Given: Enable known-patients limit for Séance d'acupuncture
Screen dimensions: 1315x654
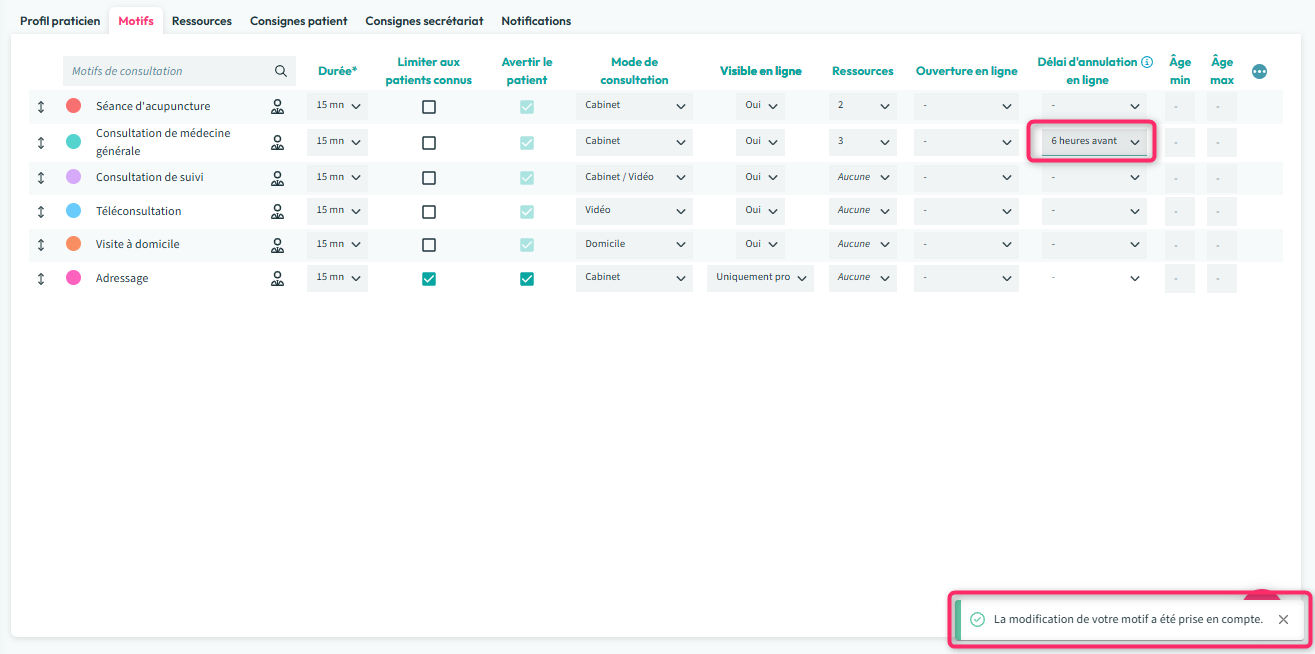Looking at the screenshot, I should coord(429,107).
